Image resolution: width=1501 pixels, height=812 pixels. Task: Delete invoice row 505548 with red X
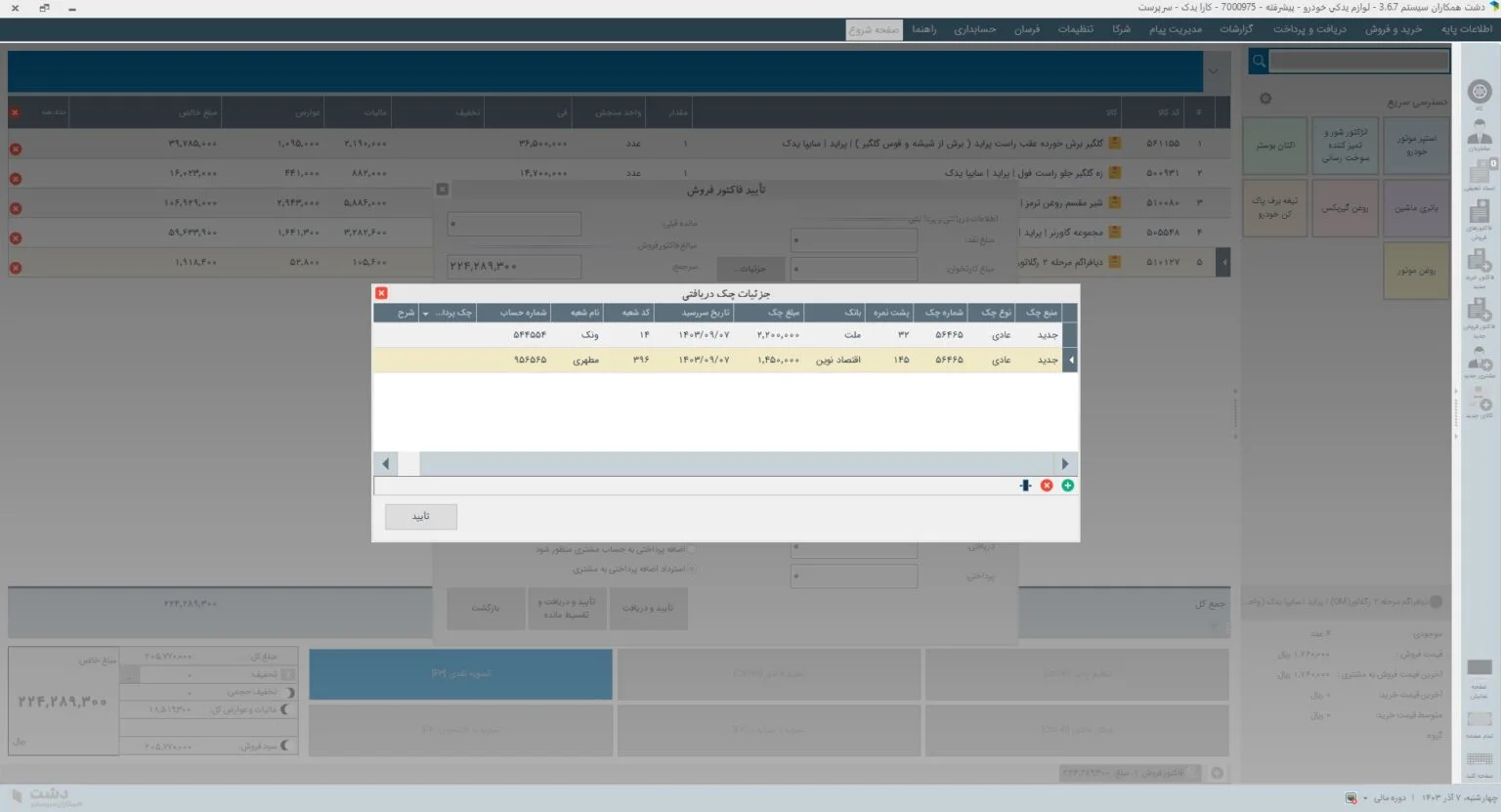(16, 237)
